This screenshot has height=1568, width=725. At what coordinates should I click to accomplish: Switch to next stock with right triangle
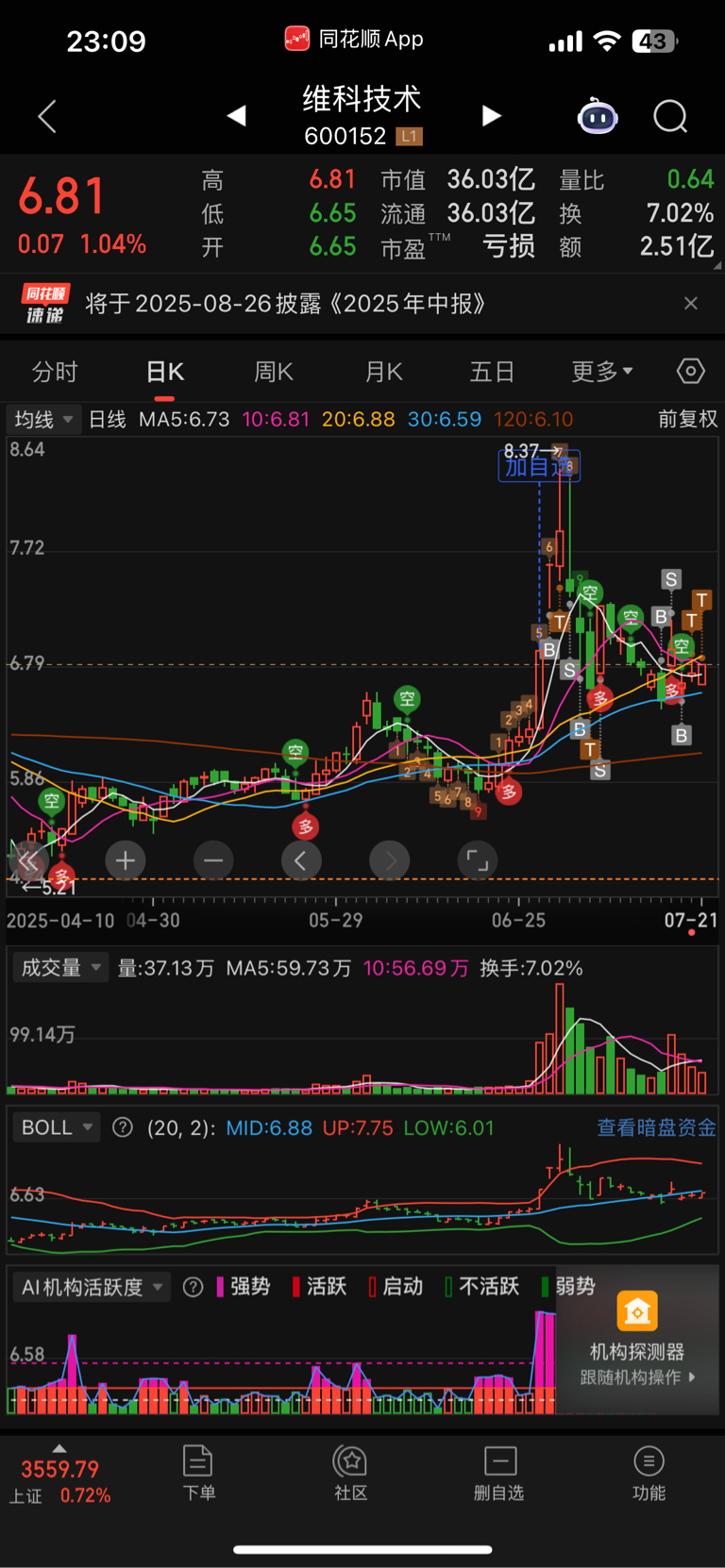point(491,115)
